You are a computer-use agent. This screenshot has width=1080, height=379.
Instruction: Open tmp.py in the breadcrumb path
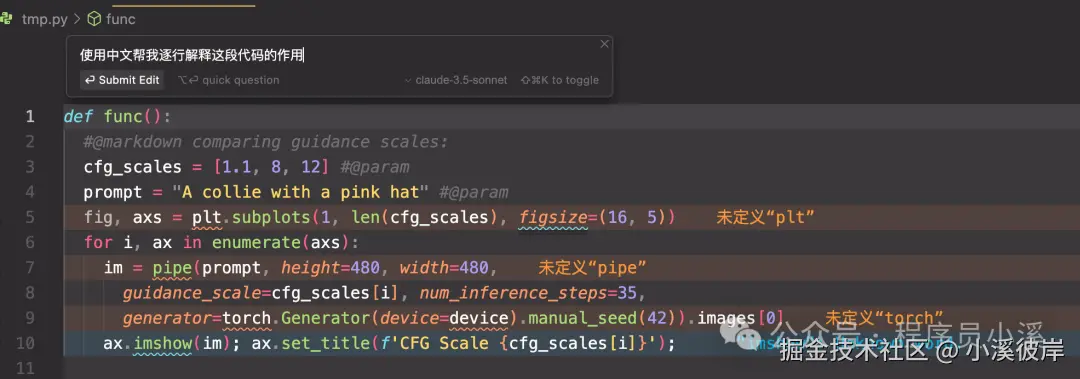pos(45,19)
